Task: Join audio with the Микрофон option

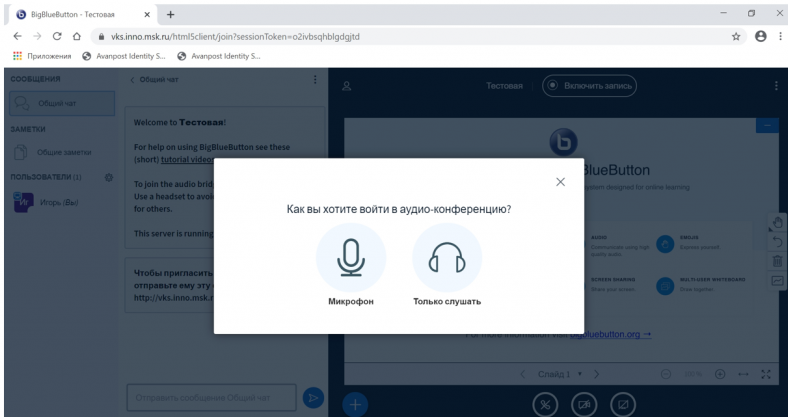Action: [350, 258]
